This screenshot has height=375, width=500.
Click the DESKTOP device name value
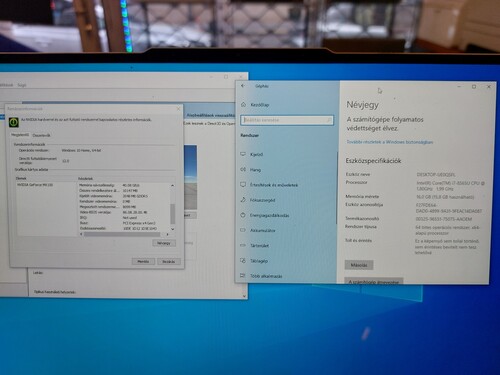coord(436,174)
